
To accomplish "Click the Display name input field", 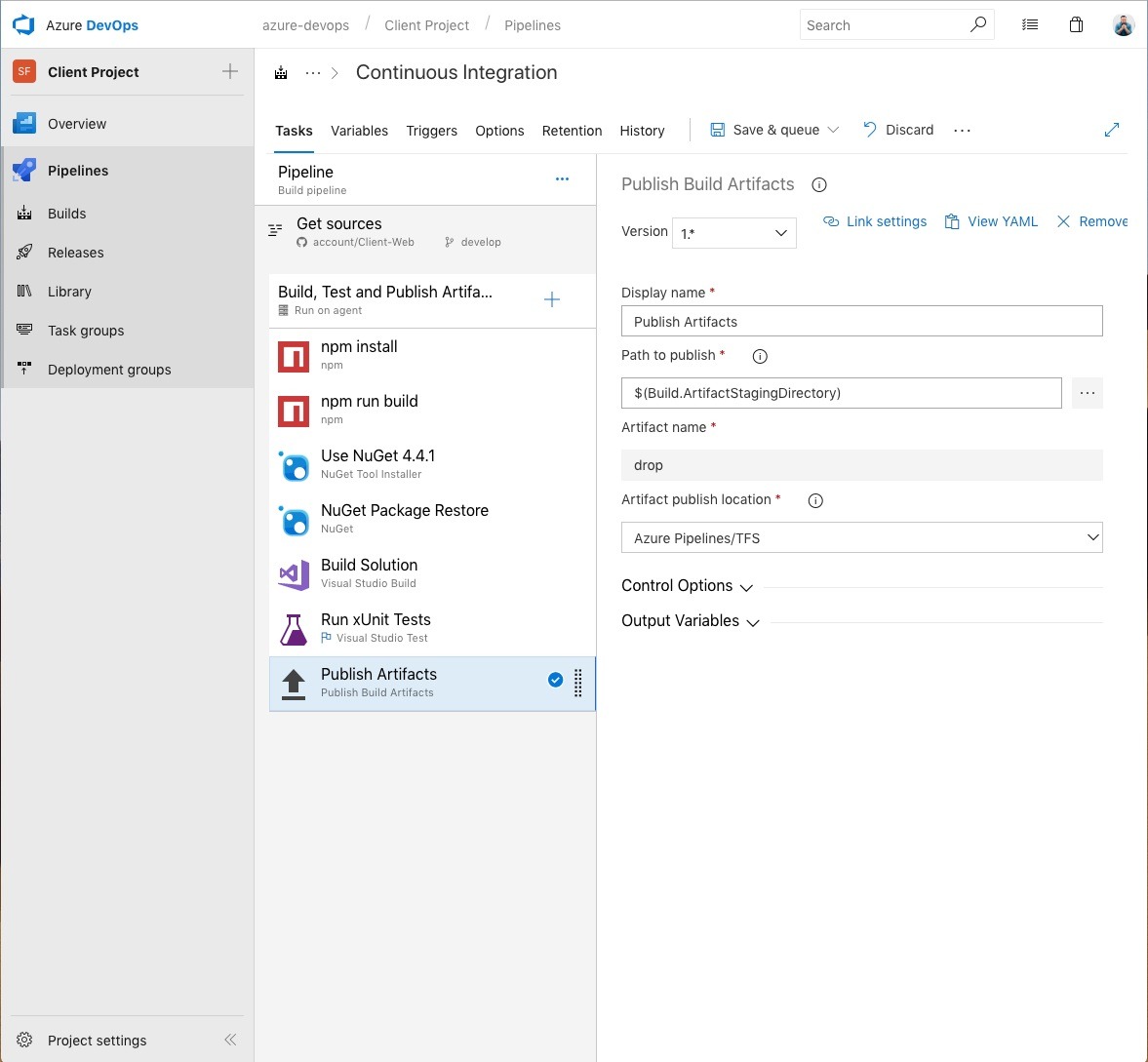I will 861,322.
